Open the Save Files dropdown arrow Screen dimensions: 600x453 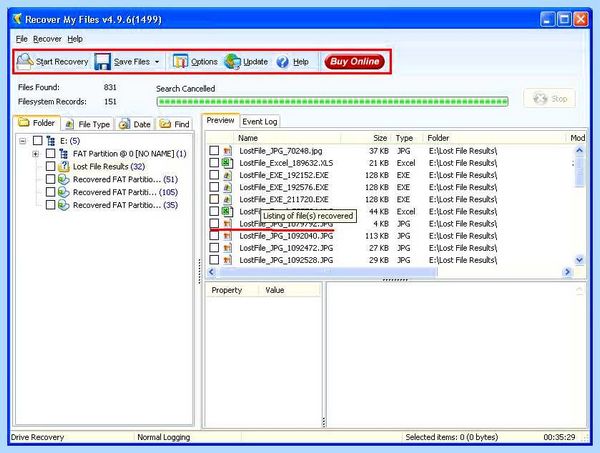pyautogui.click(x=157, y=62)
